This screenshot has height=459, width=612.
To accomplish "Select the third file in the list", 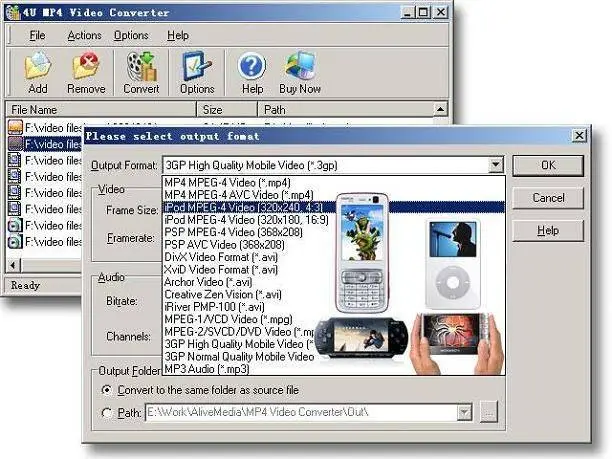I will coord(44,160).
